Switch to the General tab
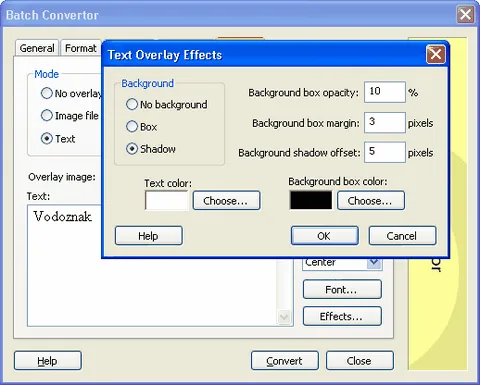Image resolution: width=480 pixels, height=385 pixels. coord(37,48)
